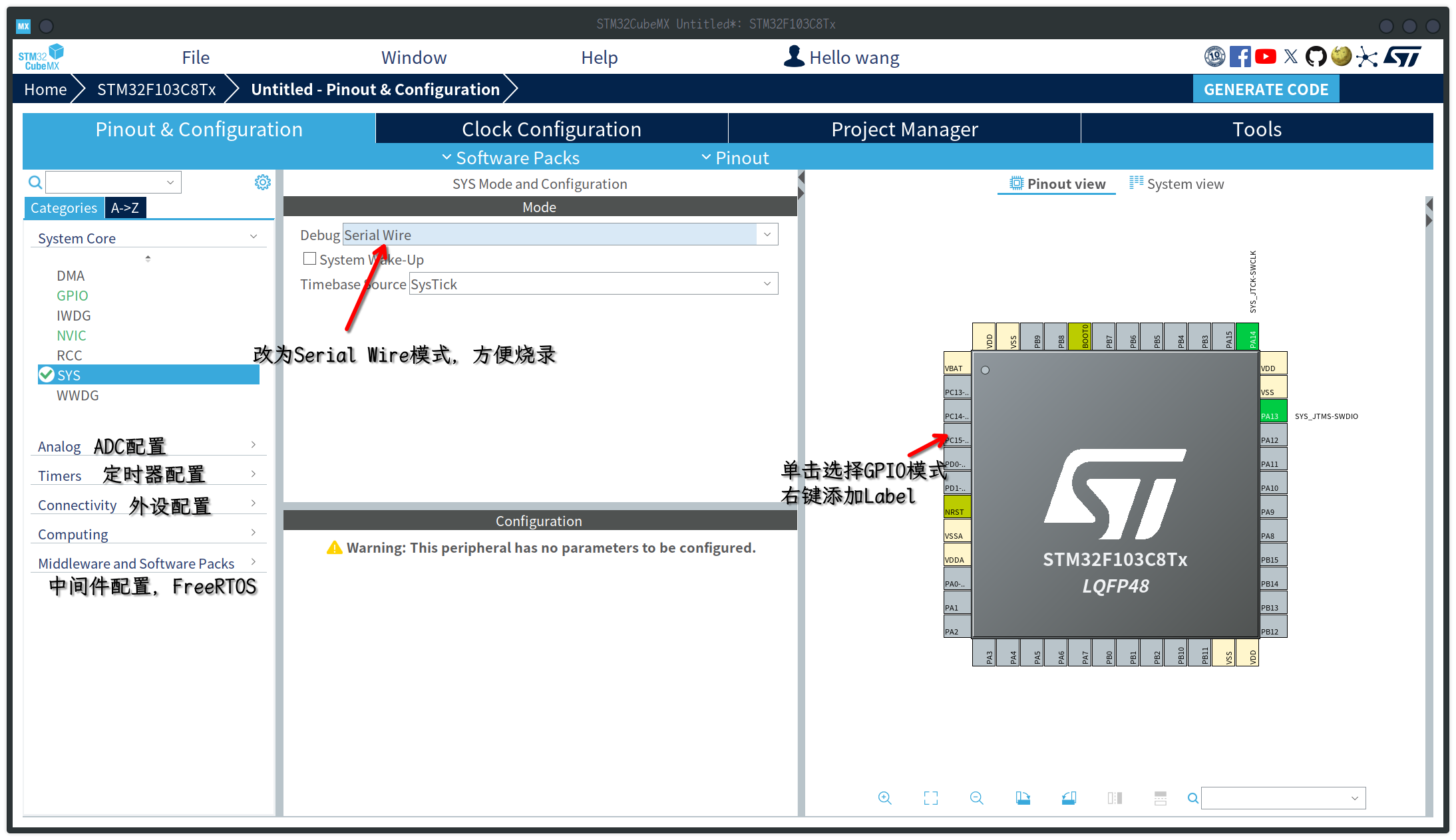This screenshot has width=1456, height=840.
Task: Switch to the Project Manager tab
Action: pyautogui.click(x=904, y=128)
